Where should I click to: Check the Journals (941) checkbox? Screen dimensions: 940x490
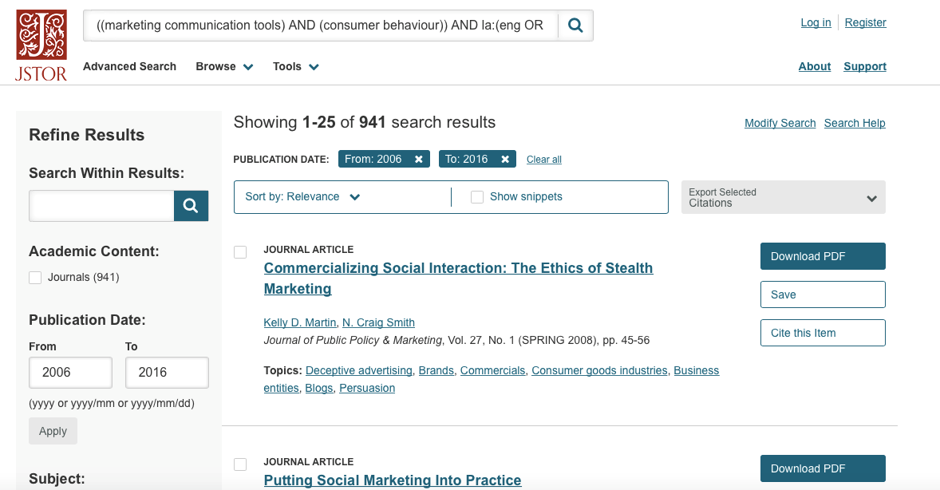[x=35, y=277]
